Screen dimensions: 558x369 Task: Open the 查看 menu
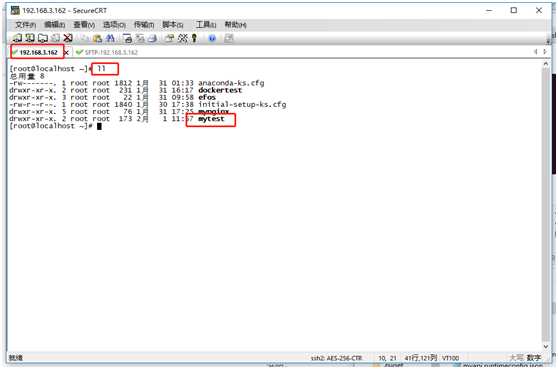tap(84, 25)
